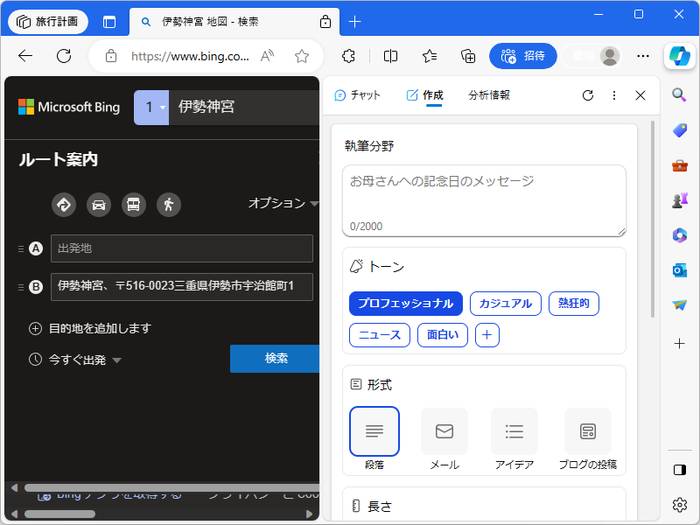Screen dimensions: 700x525
Task: Open sidebar Shopping tag icon
Action: pos(679,130)
